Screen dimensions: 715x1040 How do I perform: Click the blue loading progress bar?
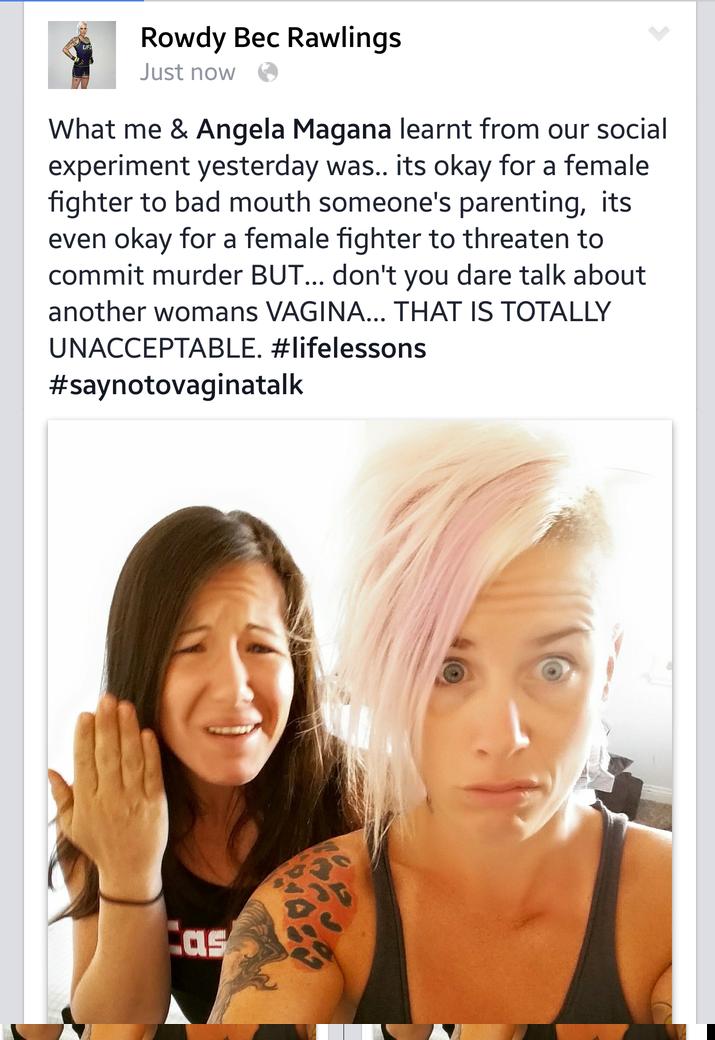72,1
